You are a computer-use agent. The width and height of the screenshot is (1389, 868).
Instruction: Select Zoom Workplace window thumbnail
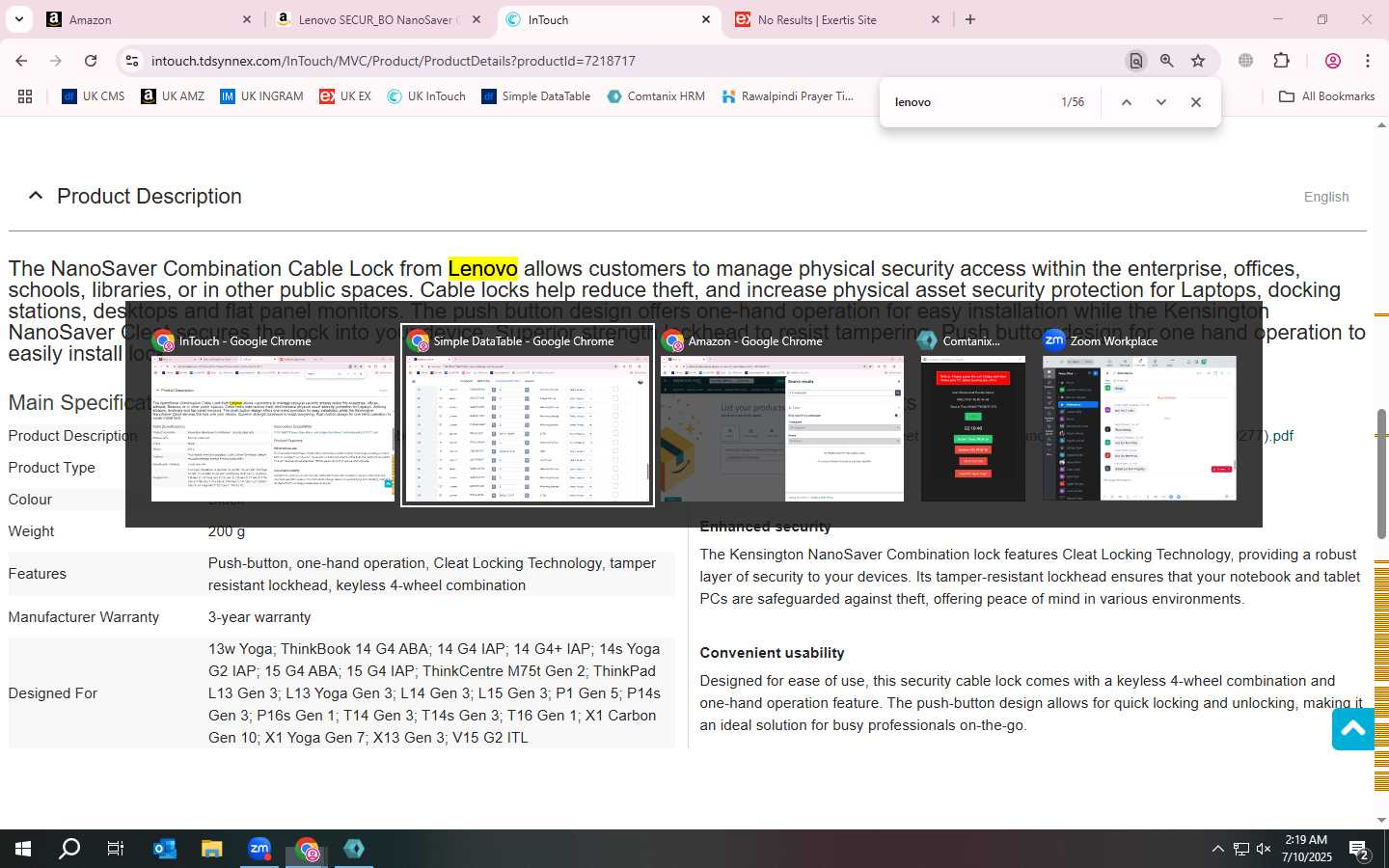[x=1139, y=416]
